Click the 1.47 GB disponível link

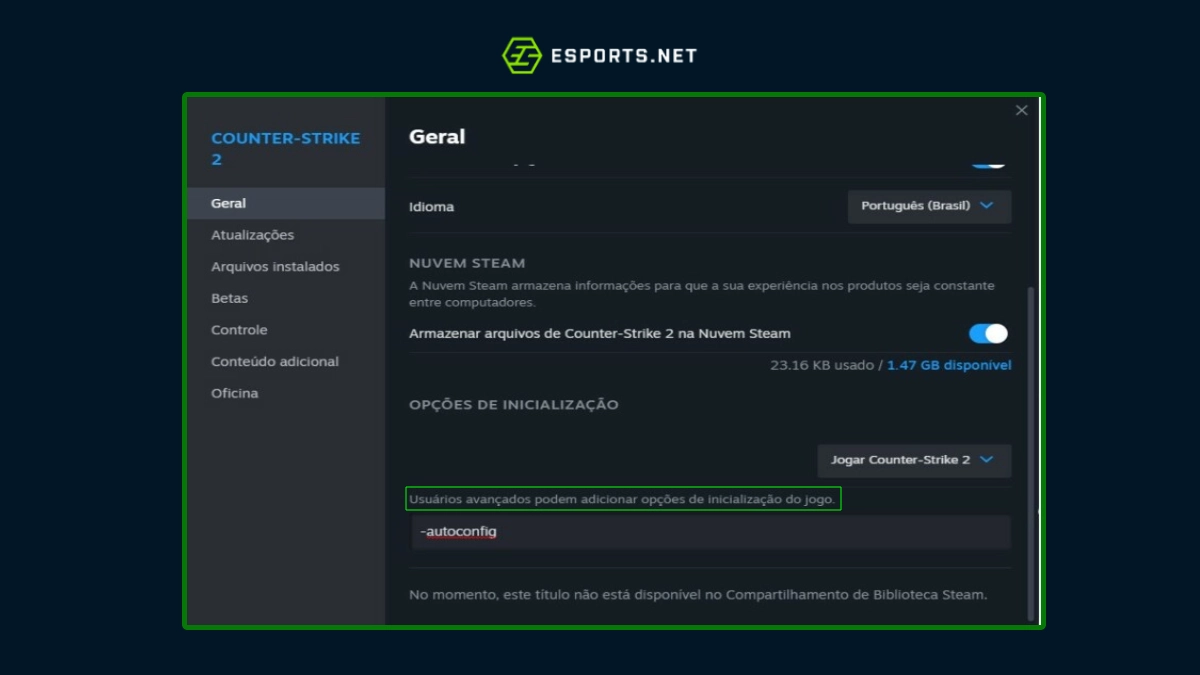coord(949,365)
